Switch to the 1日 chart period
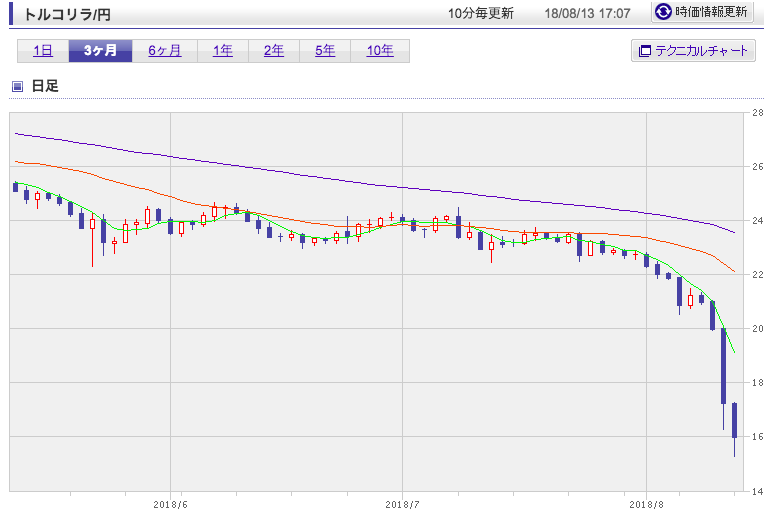 (x=43, y=51)
